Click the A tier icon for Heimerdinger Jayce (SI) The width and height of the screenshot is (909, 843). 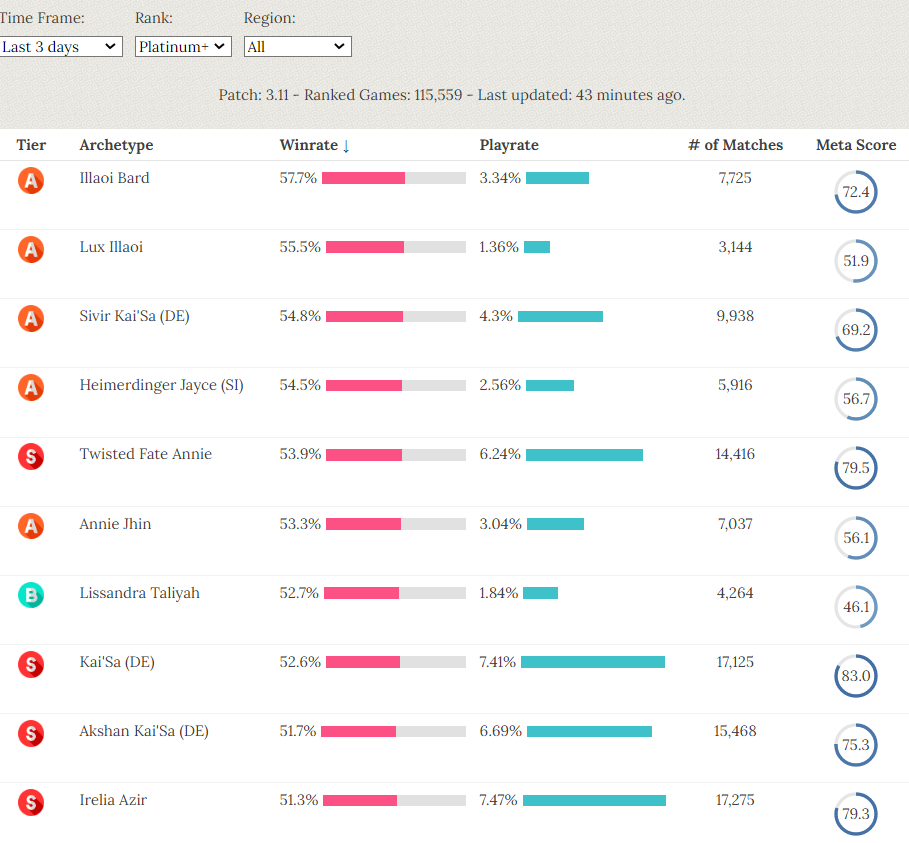[31, 387]
